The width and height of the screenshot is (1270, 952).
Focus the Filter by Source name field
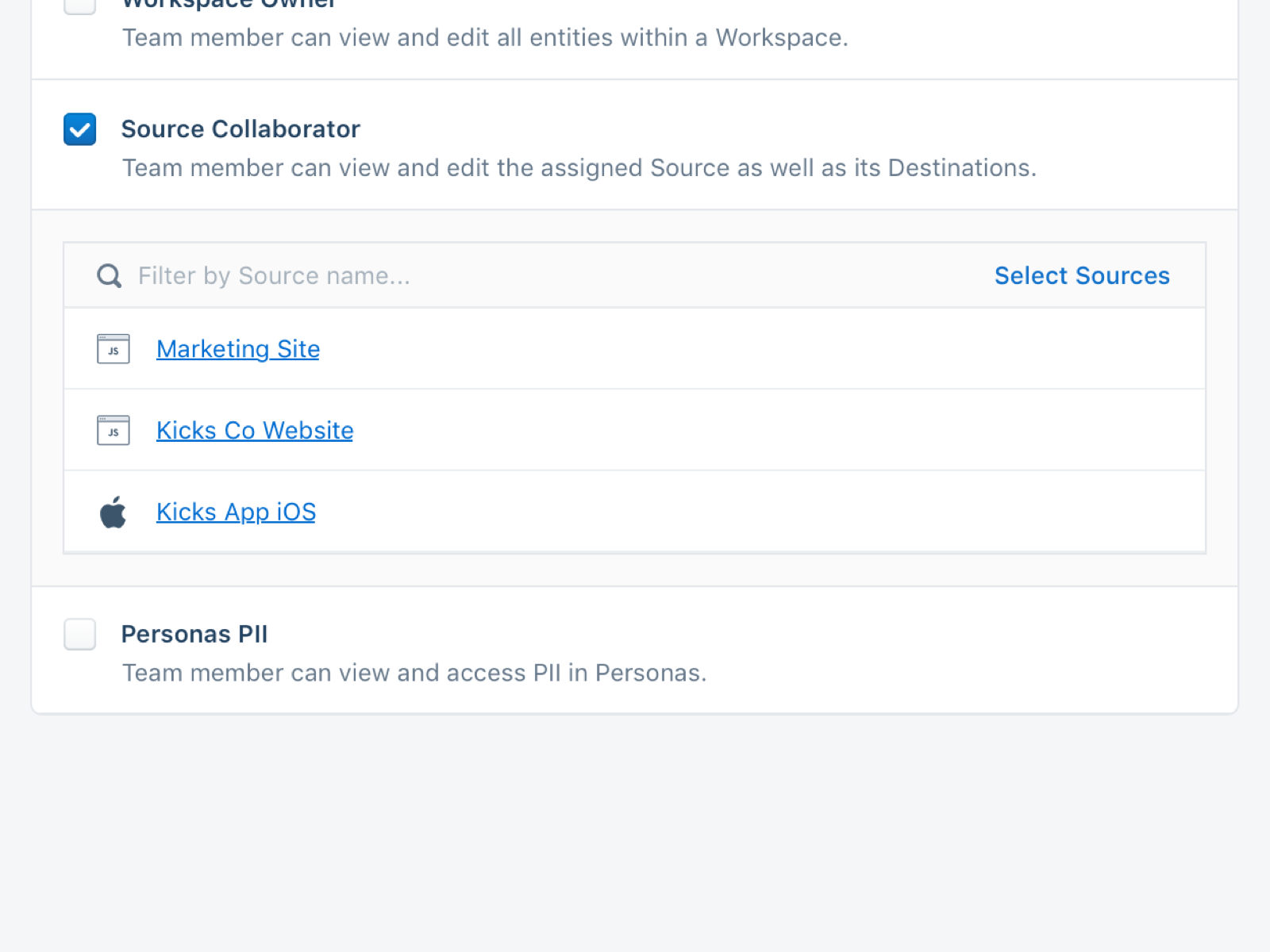476,276
